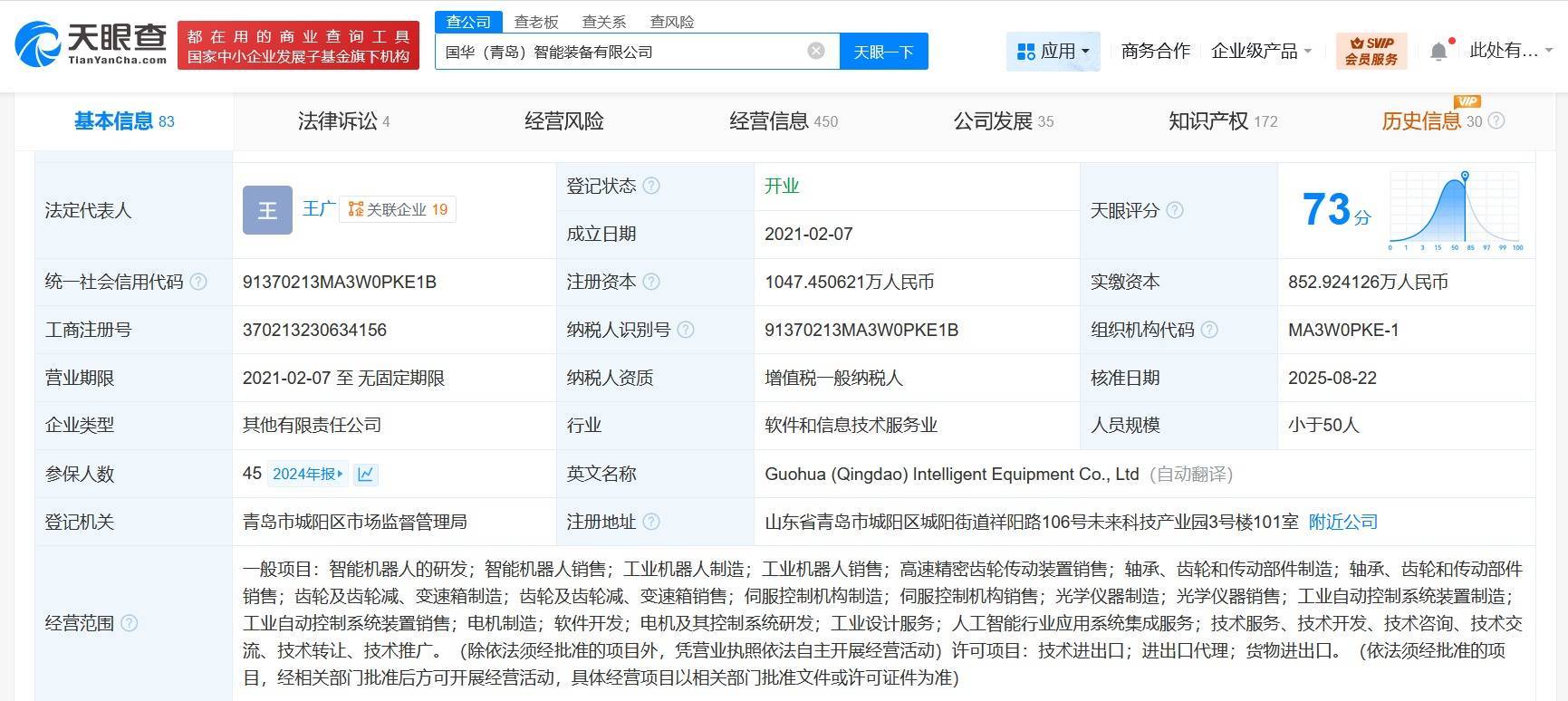The image size is (1568, 701).
Task: Expand the 企业级产品 dropdown
Action: 1261,52
